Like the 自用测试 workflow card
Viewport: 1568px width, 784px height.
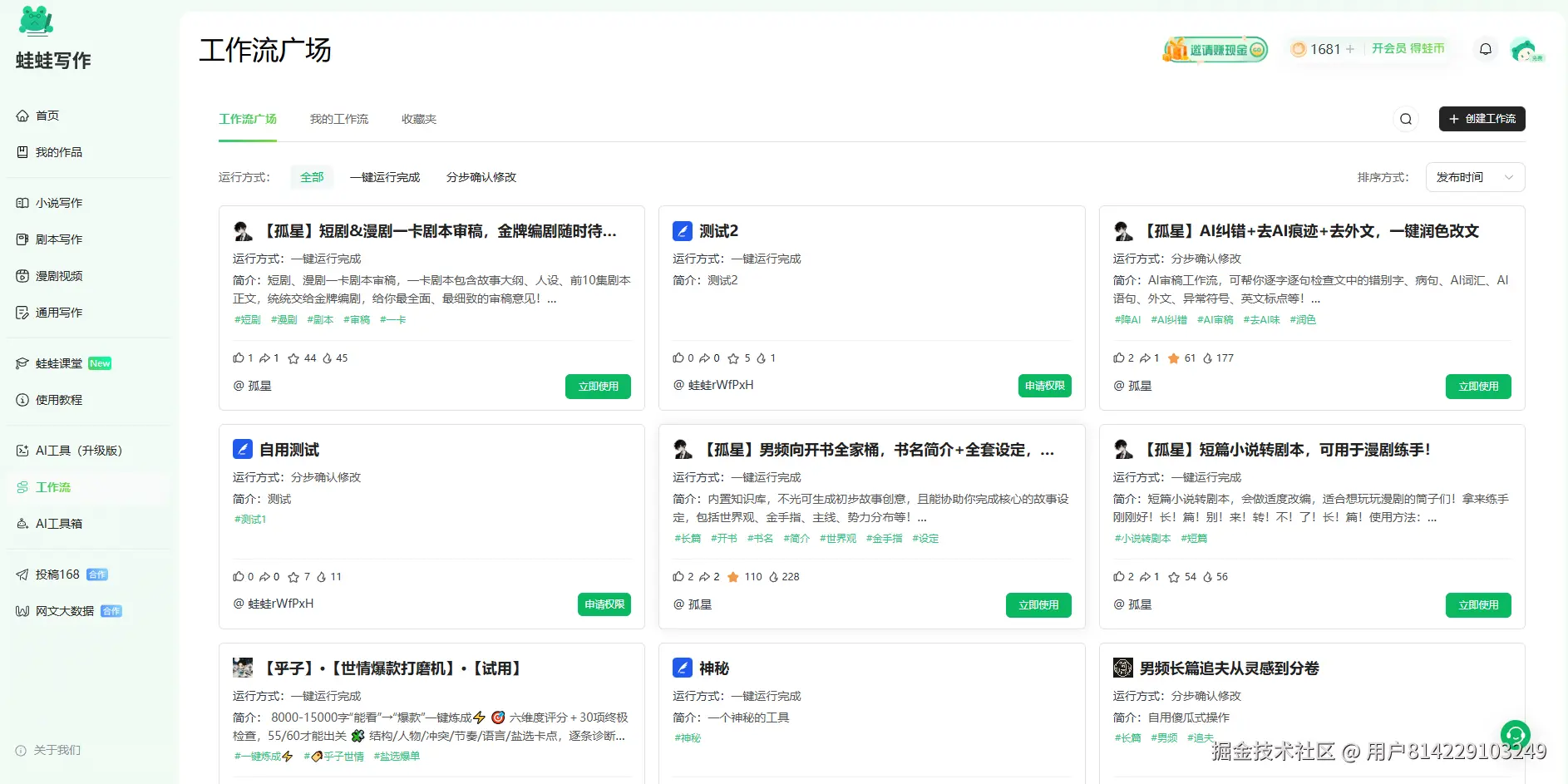(x=239, y=576)
